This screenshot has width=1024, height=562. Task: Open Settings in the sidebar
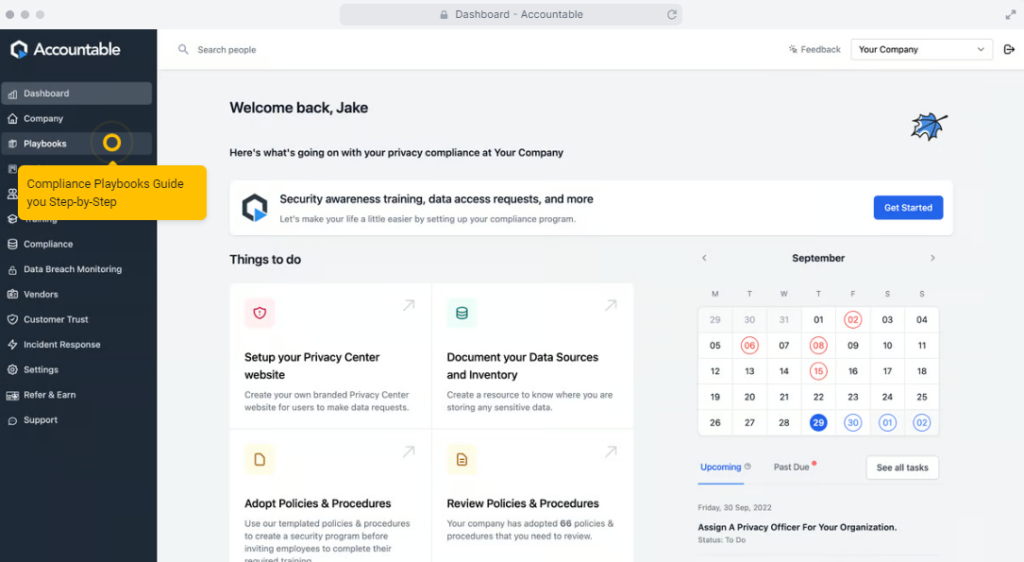click(x=76, y=369)
